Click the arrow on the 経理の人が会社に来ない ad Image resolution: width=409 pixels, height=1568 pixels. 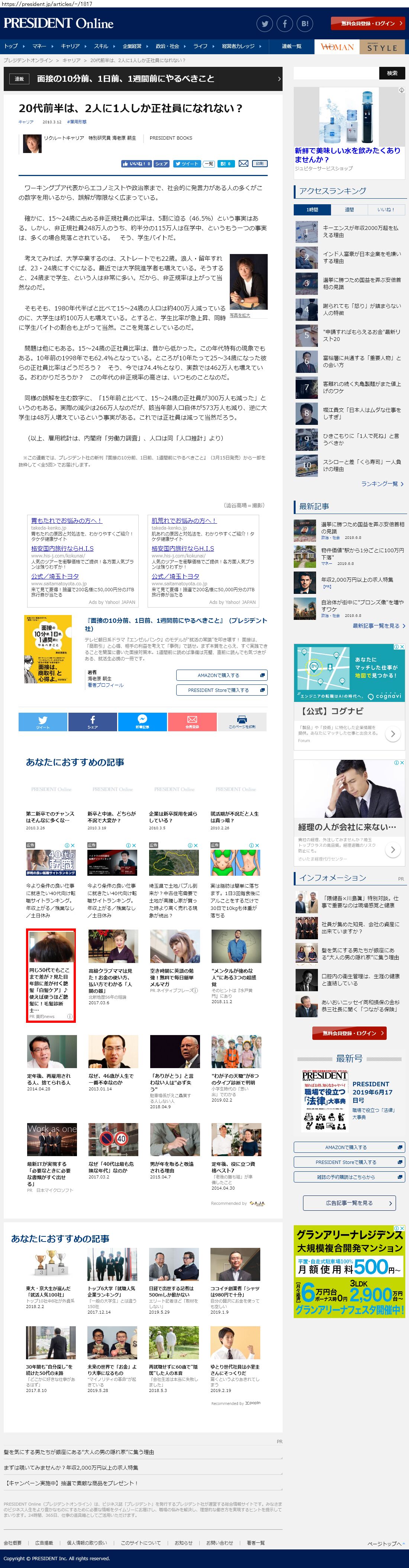tap(393, 849)
